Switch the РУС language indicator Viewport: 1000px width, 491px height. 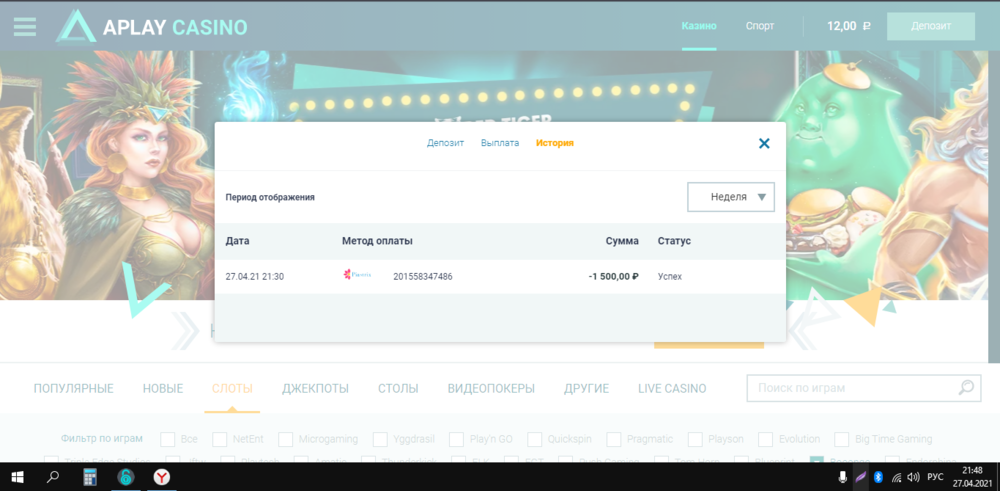(x=935, y=476)
